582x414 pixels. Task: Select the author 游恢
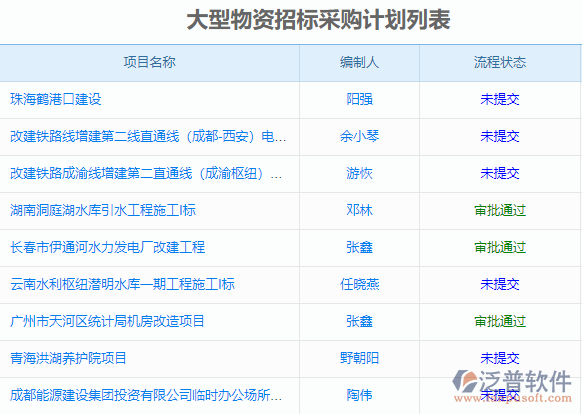click(x=359, y=173)
